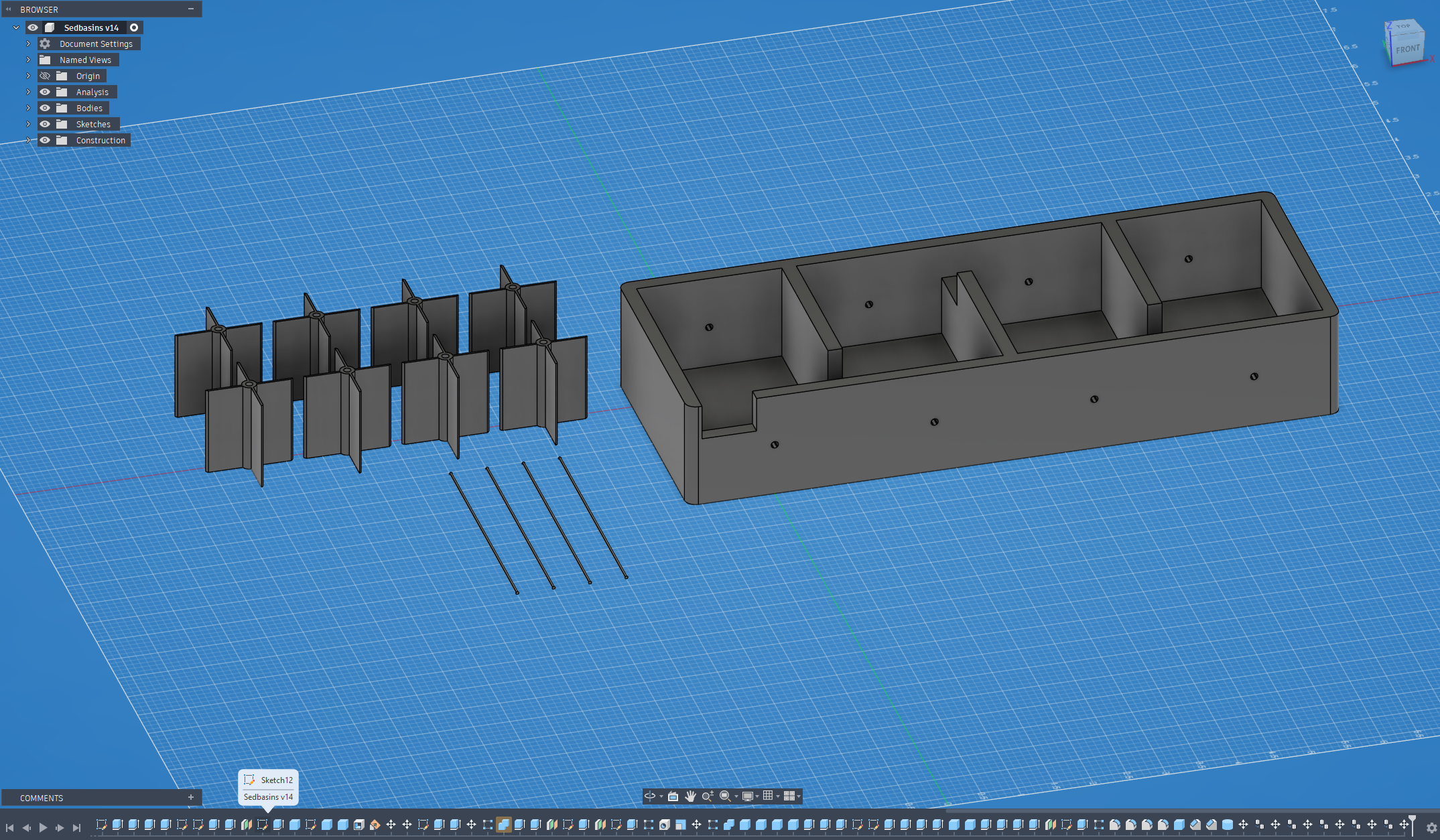Play the design timeline
The height and width of the screenshot is (840, 1440).
(43, 828)
